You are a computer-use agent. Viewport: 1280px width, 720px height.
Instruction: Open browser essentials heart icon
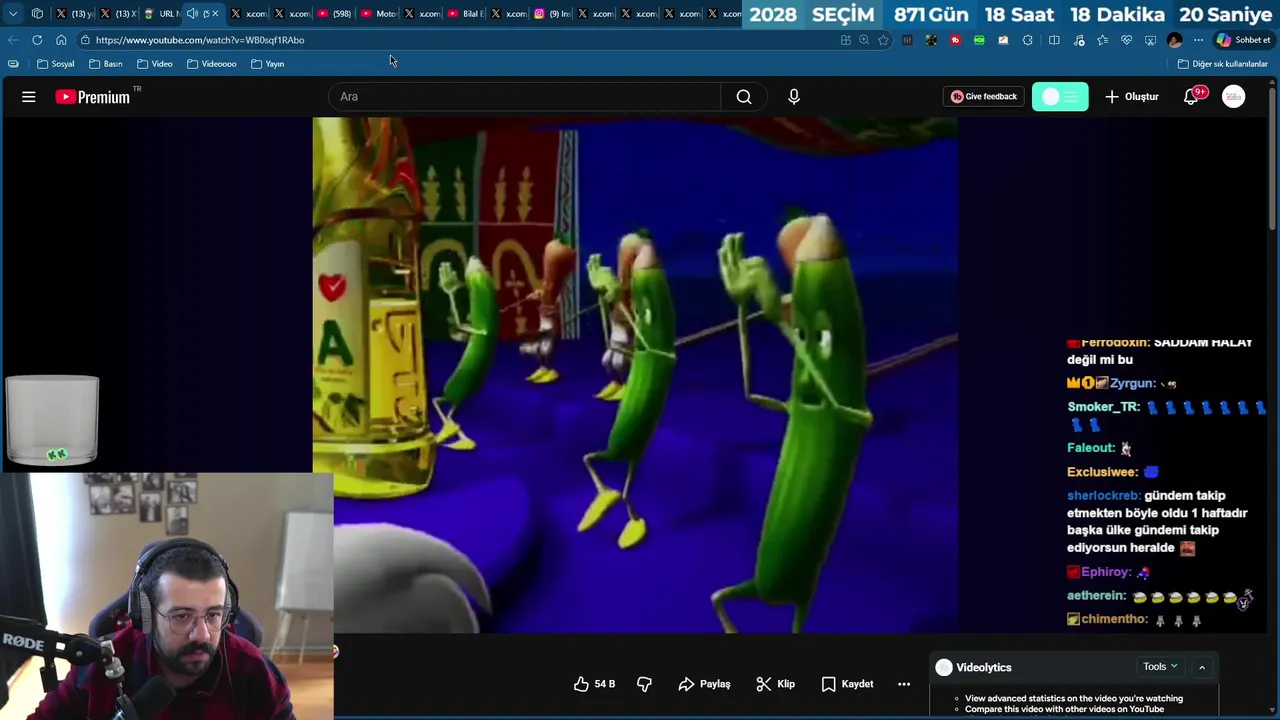[x=1126, y=40]
